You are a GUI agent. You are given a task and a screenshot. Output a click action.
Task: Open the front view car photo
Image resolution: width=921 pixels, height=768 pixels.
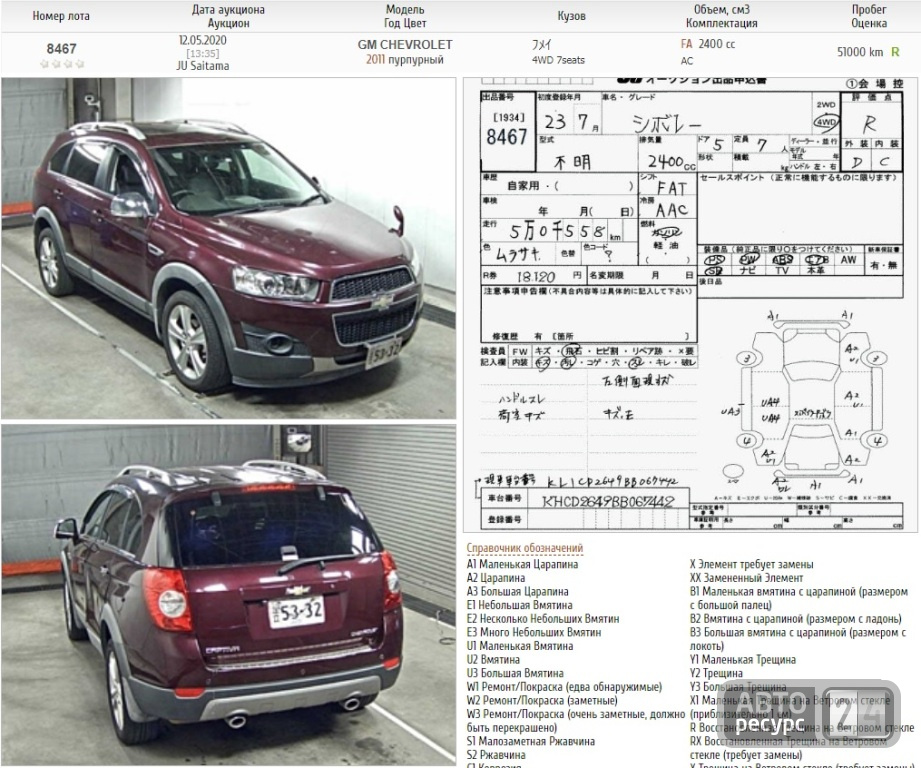[228, 248]
